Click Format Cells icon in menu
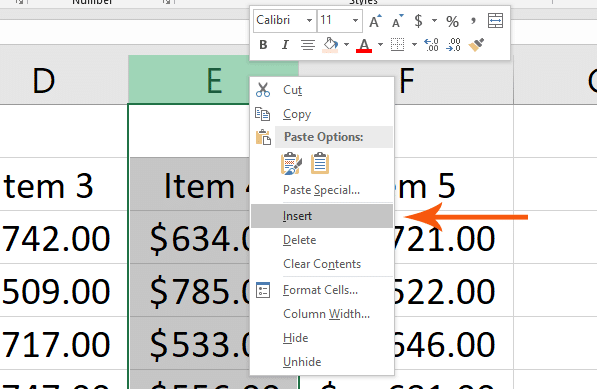 [x=263, y=290]
